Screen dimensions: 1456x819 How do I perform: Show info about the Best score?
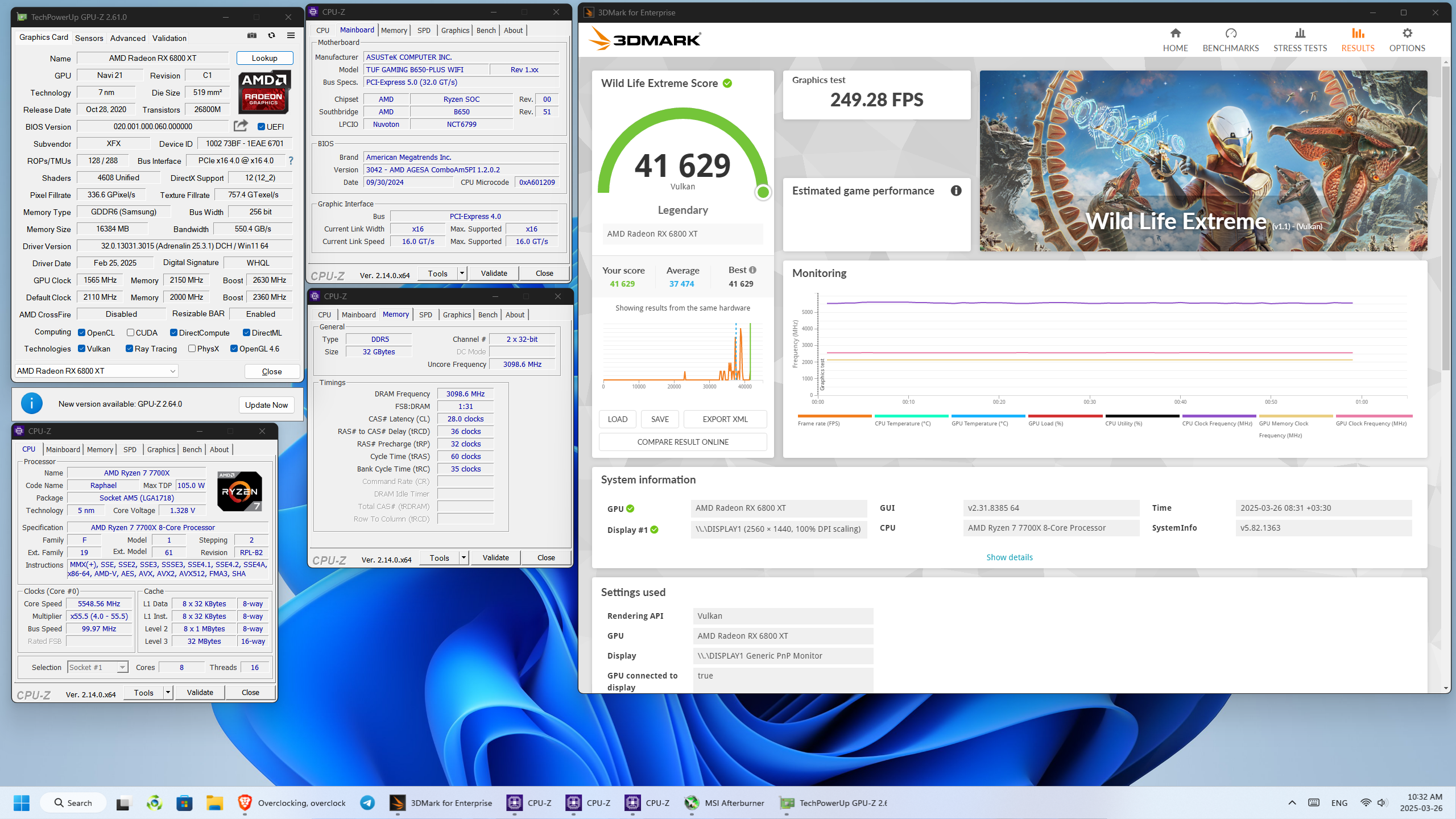click(752, 270)
